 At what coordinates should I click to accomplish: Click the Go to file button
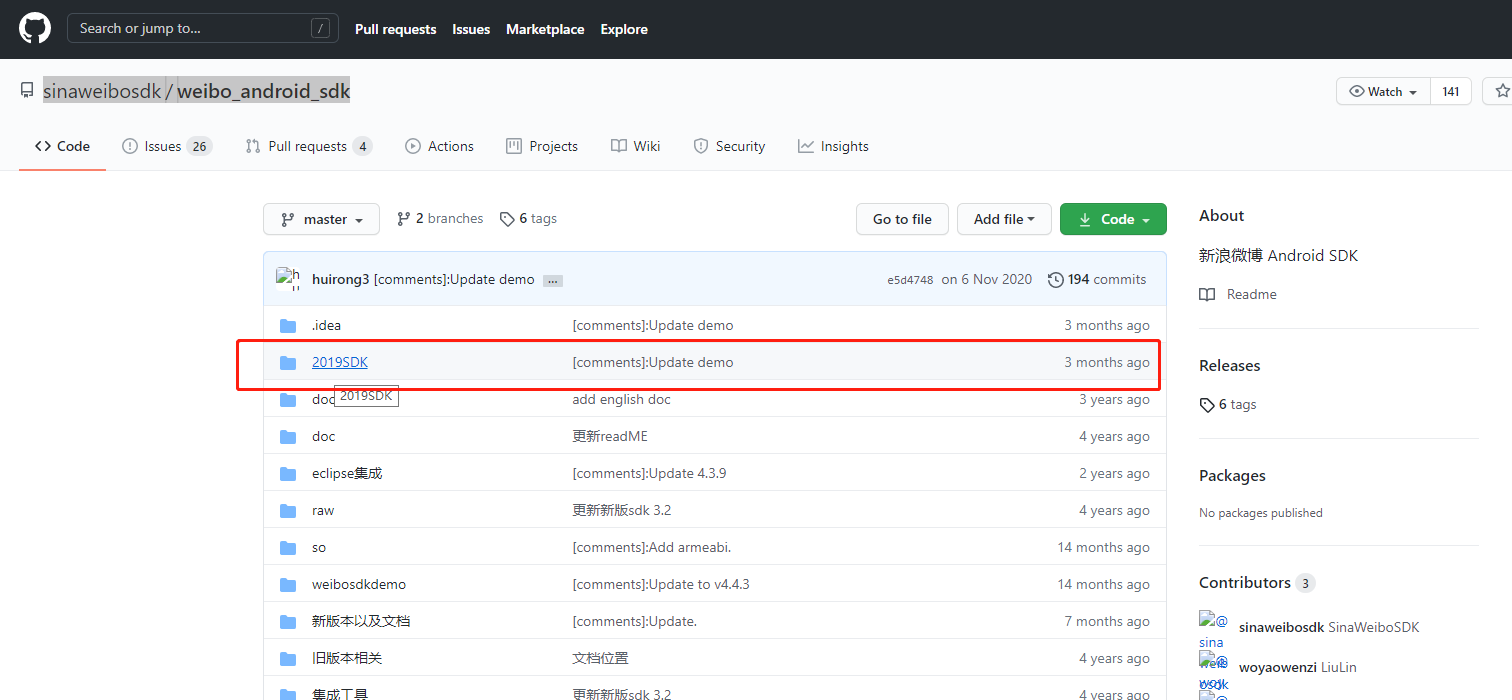[x=902, y=219]
